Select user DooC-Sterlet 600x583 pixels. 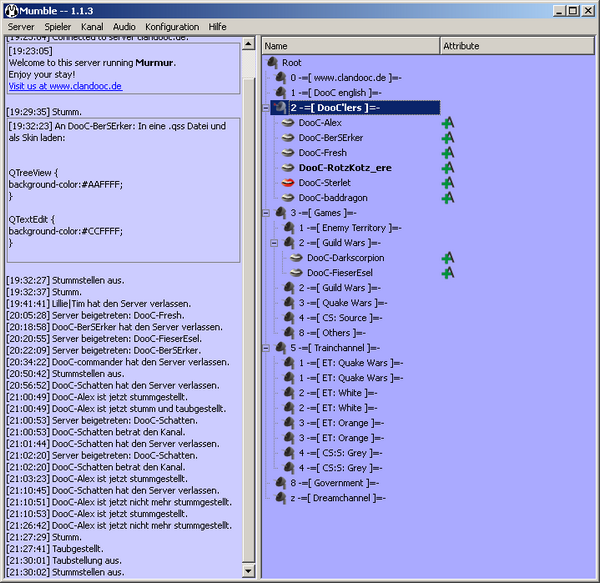point(324,183)
